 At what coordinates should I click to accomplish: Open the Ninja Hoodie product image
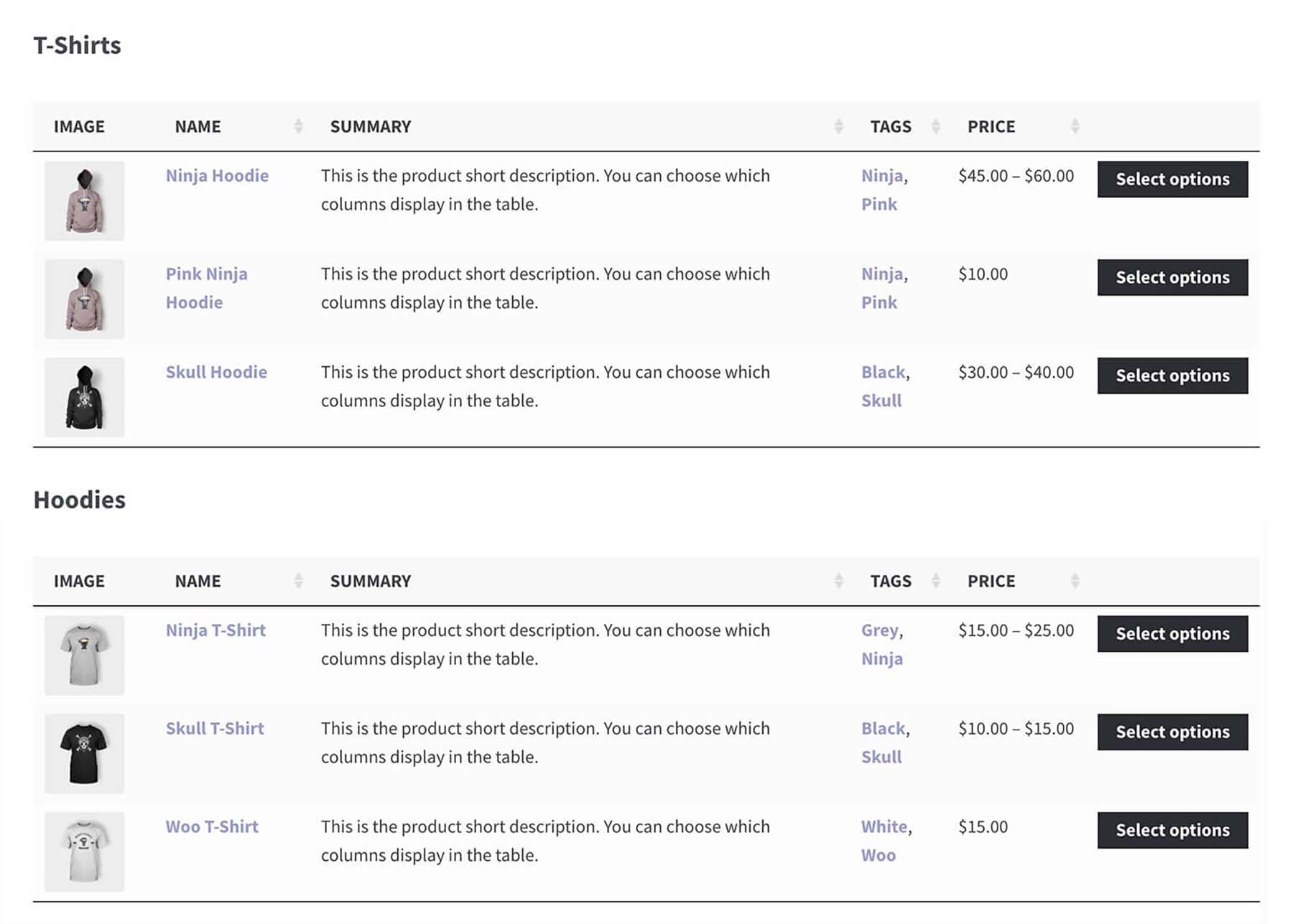tap(84, 201)
